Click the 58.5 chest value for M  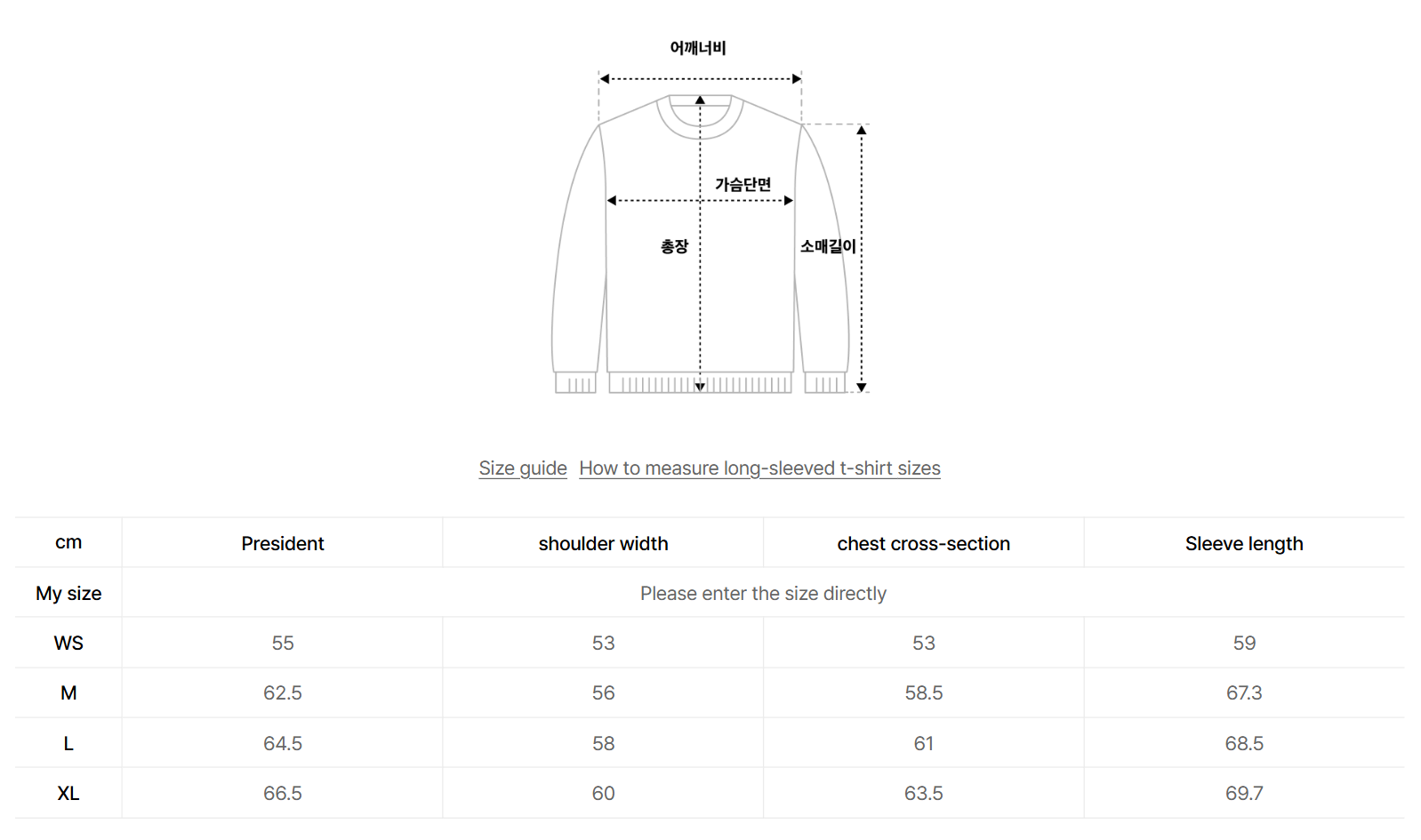pos(923,693)
